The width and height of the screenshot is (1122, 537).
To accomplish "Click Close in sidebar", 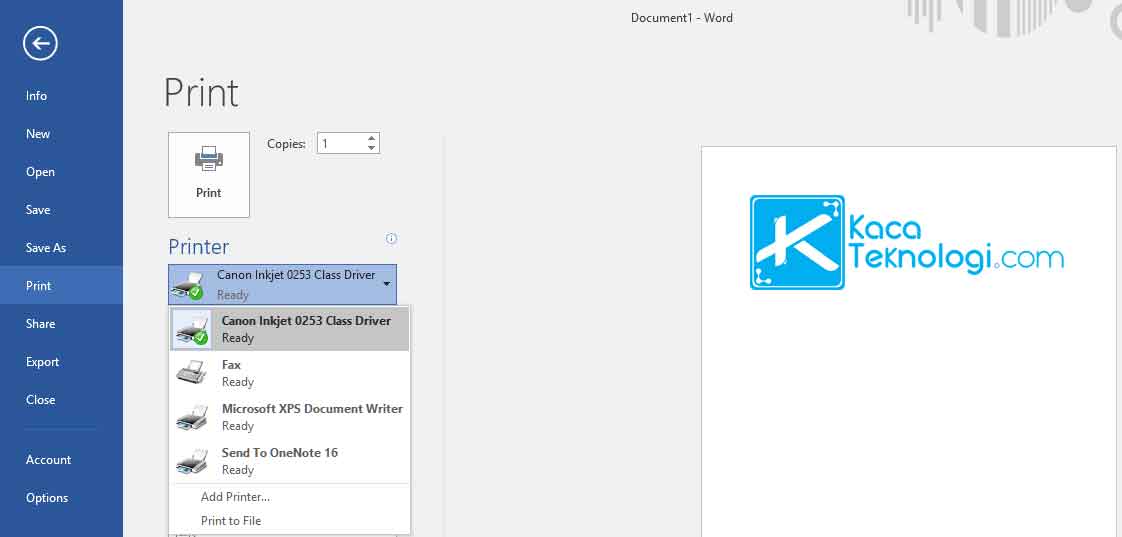I will (x=40, y=400).
